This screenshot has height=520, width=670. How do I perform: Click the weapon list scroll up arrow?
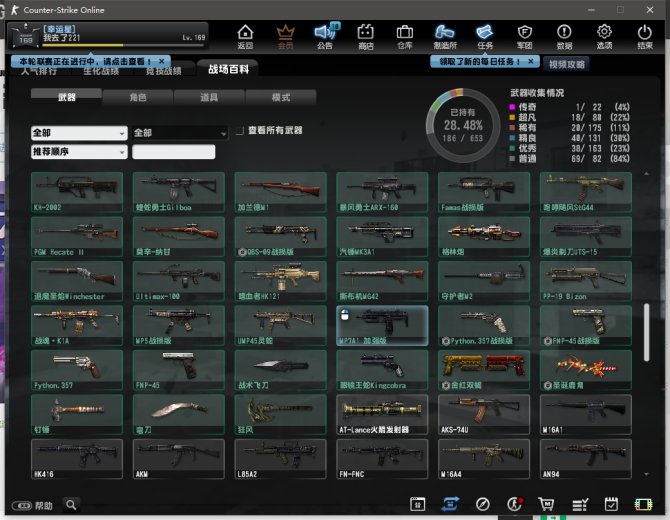pos(646,174)
